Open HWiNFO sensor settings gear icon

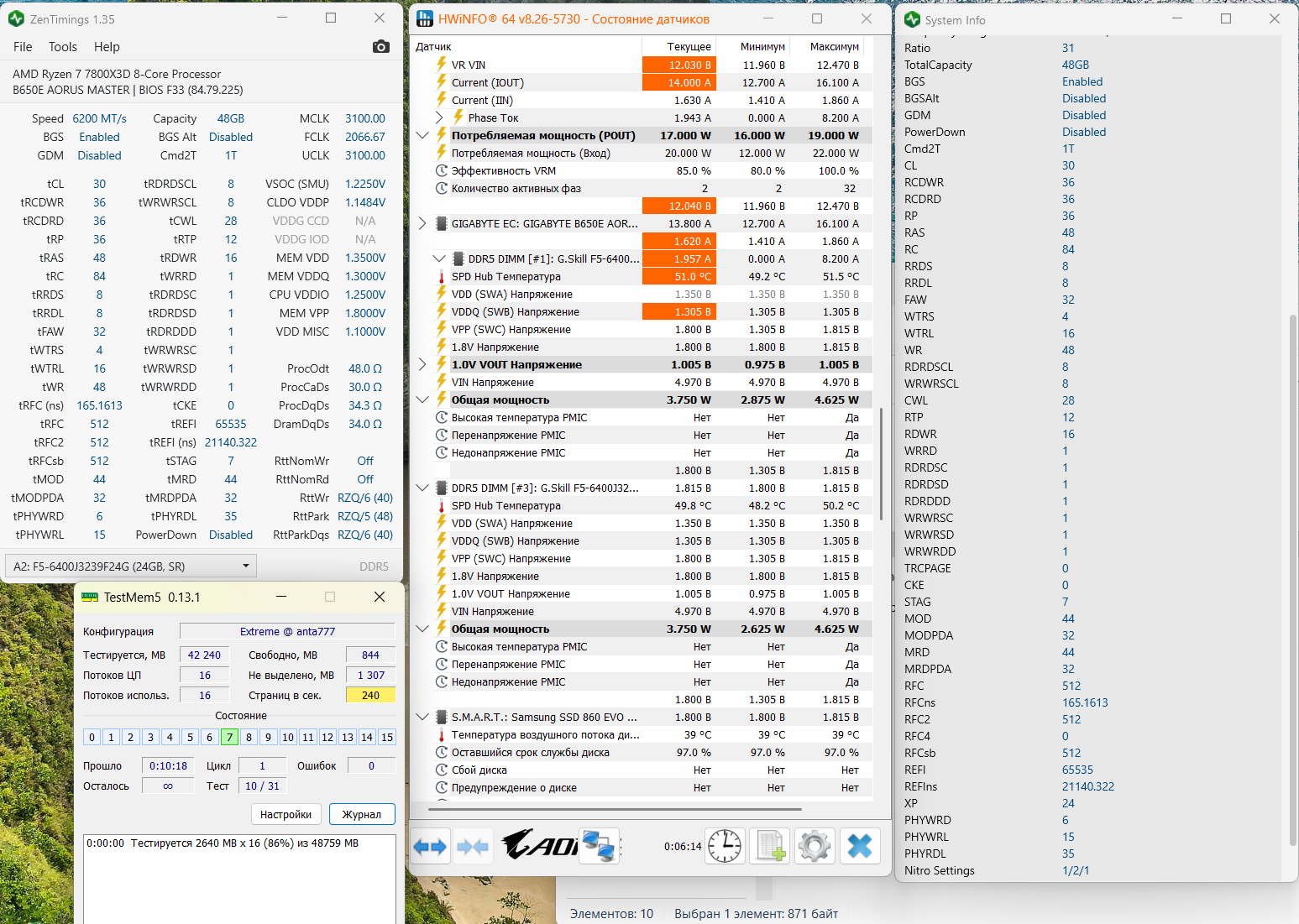[814, 846]
